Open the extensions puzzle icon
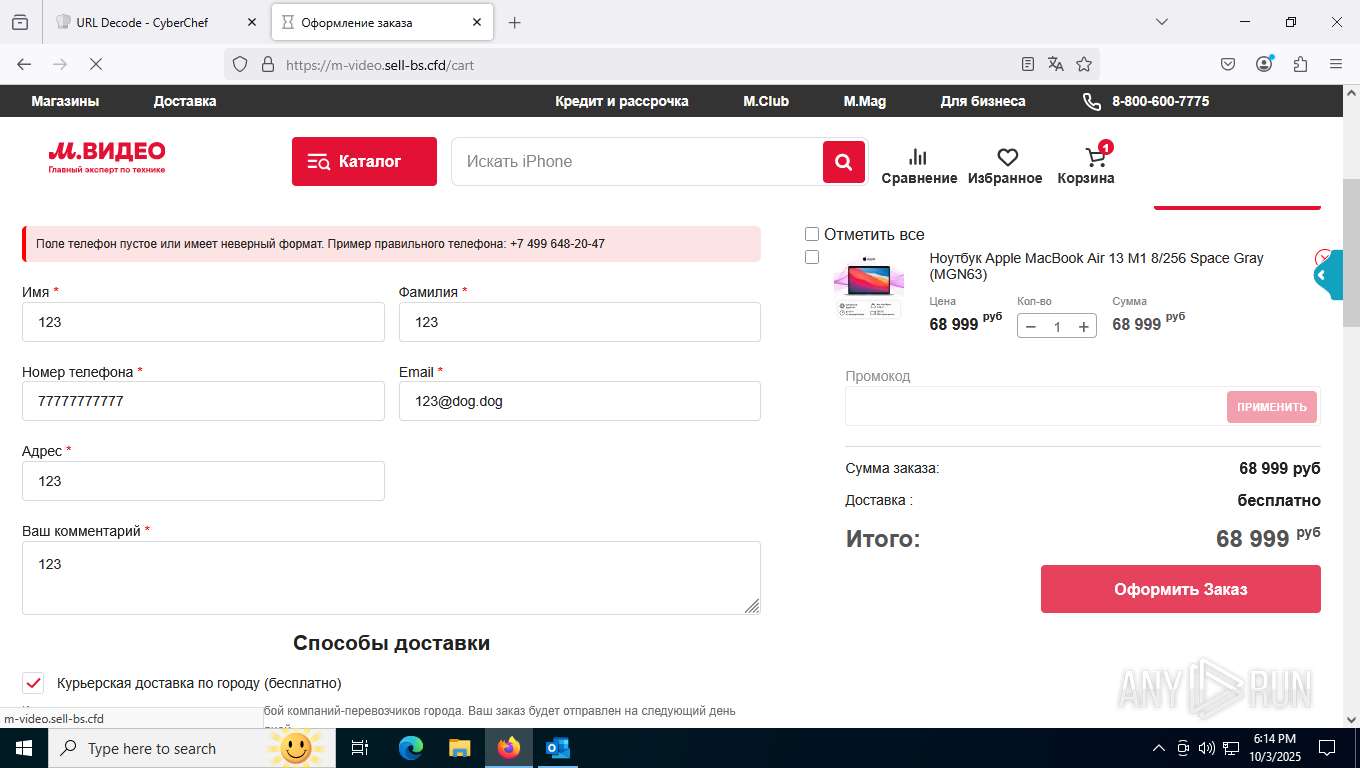 (1300, 64)
